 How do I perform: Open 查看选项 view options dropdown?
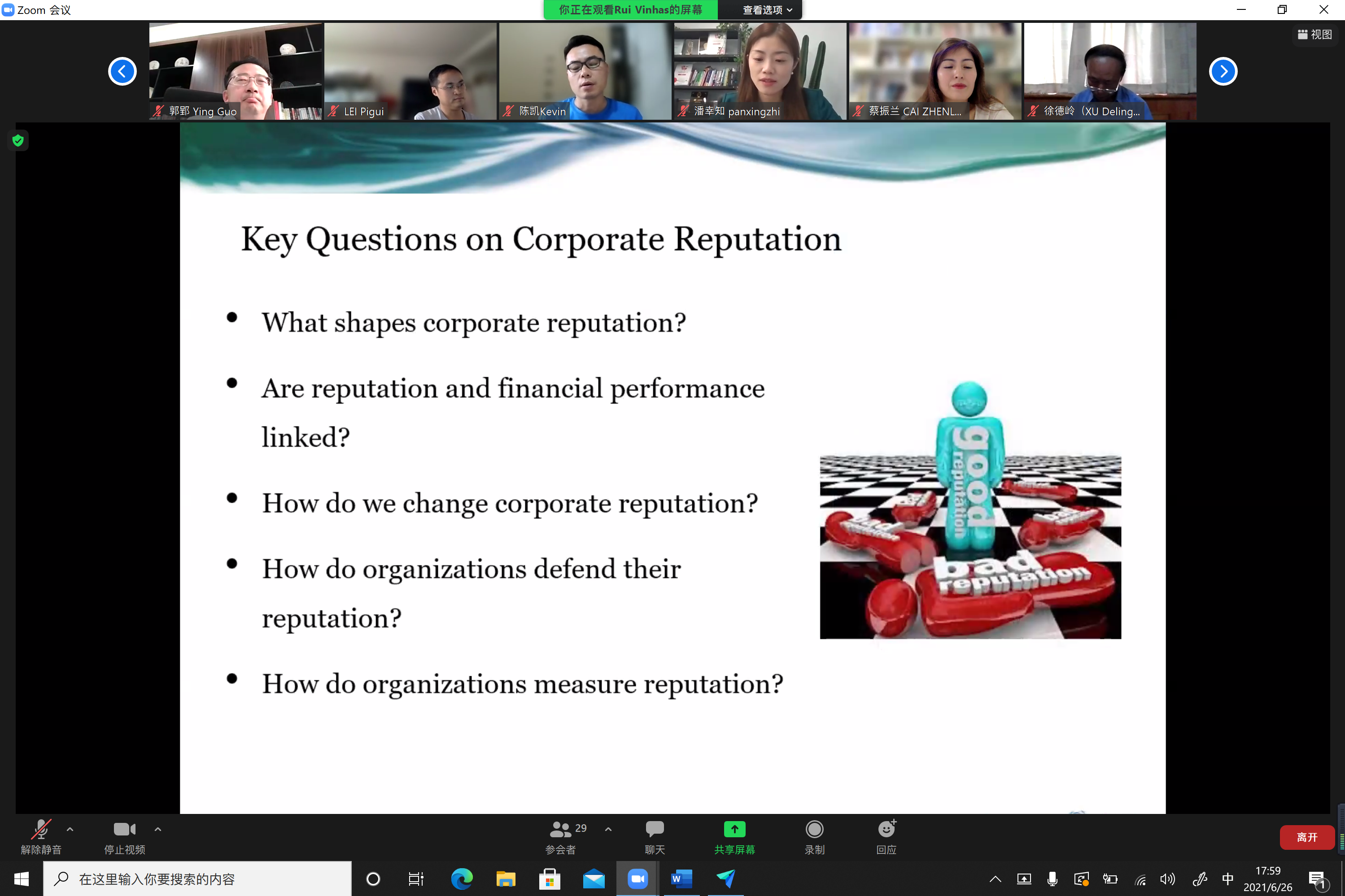coord(767,10)
